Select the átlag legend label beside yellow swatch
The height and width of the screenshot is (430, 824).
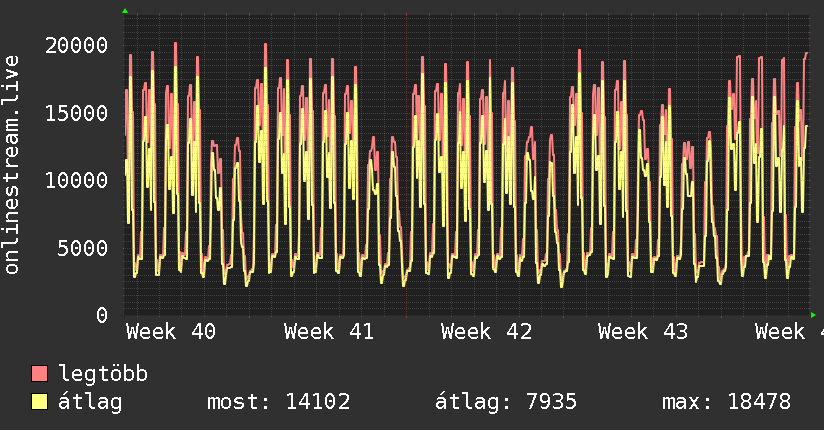click(x=89, y=402)
